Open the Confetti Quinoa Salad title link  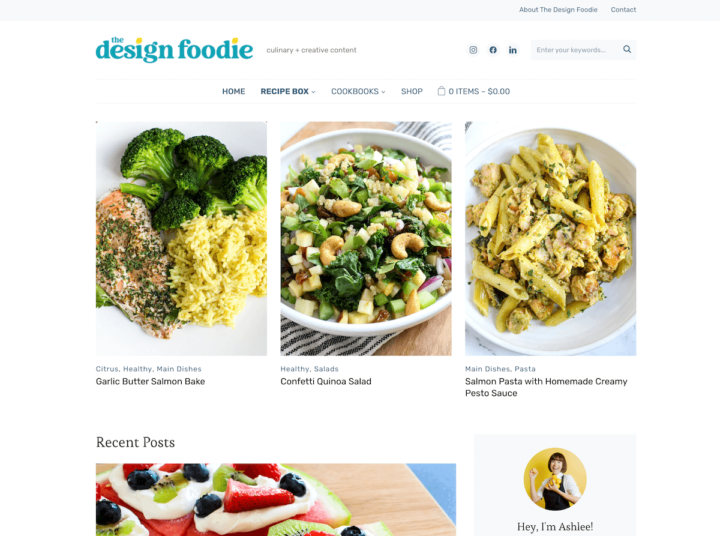click(x=326, y=381)
